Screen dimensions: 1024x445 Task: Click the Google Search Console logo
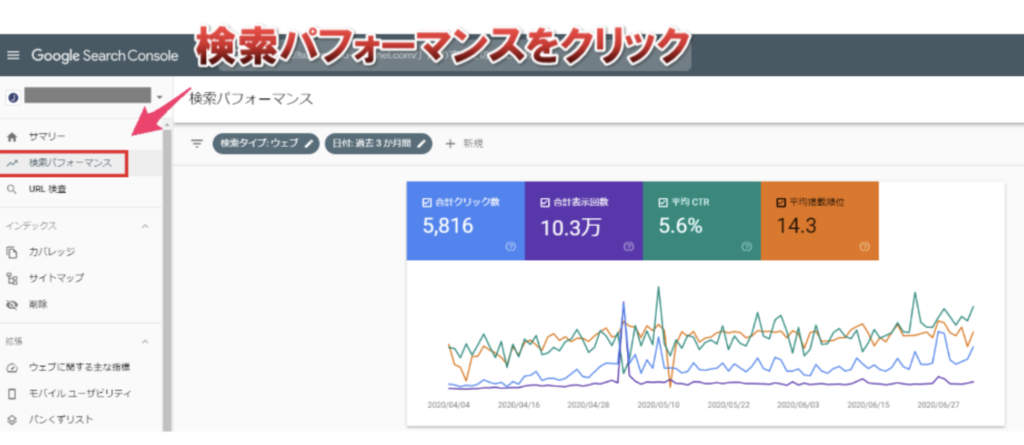pos(104,56)
